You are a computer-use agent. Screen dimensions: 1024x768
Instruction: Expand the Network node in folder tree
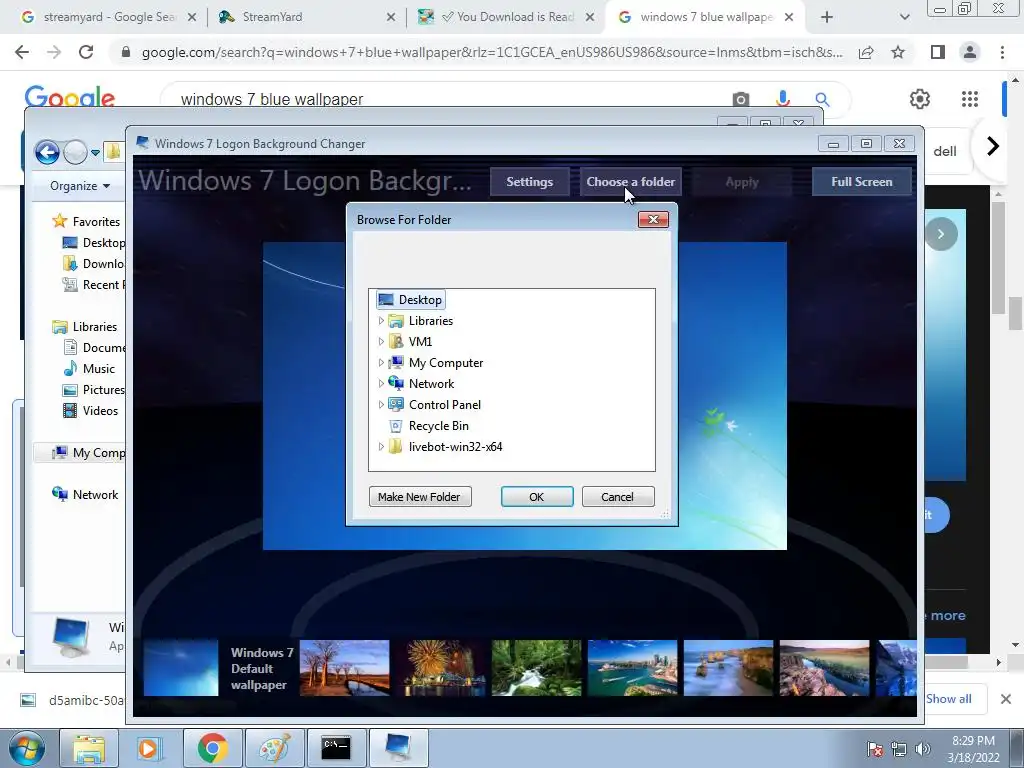point(381,383)
